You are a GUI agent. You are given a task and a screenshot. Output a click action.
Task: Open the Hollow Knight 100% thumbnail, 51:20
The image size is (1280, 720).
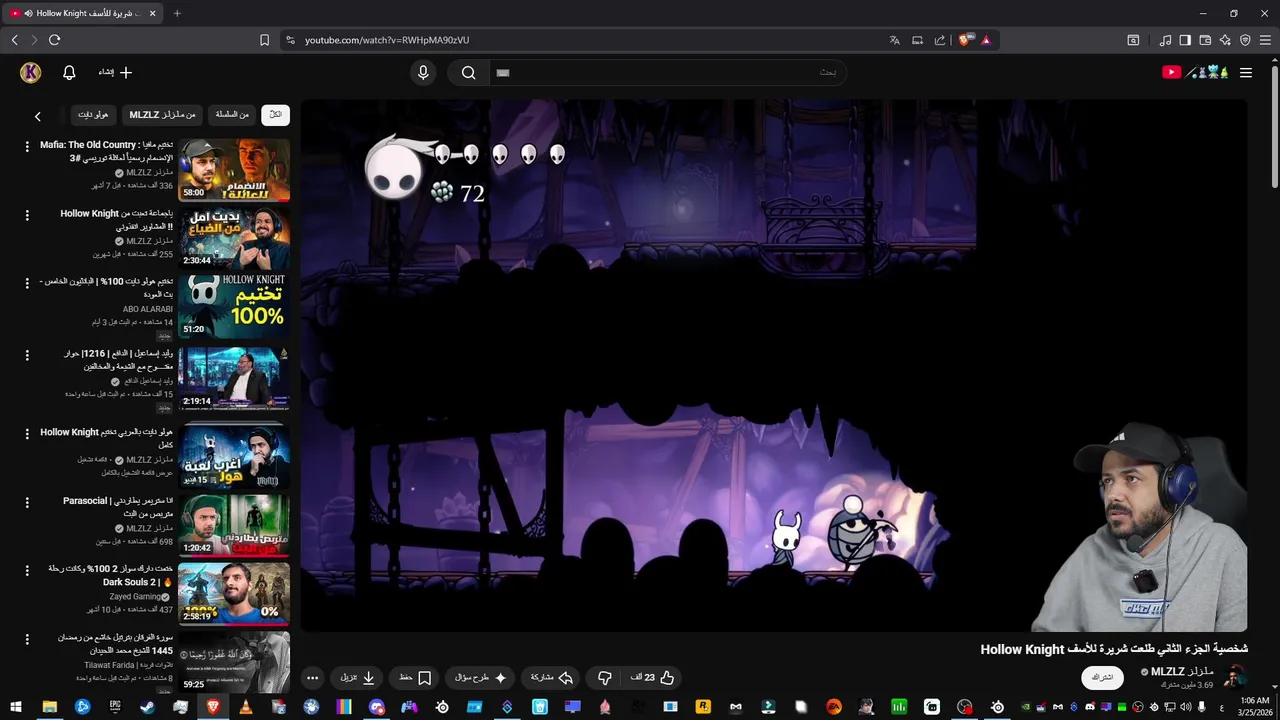[234, 306]
